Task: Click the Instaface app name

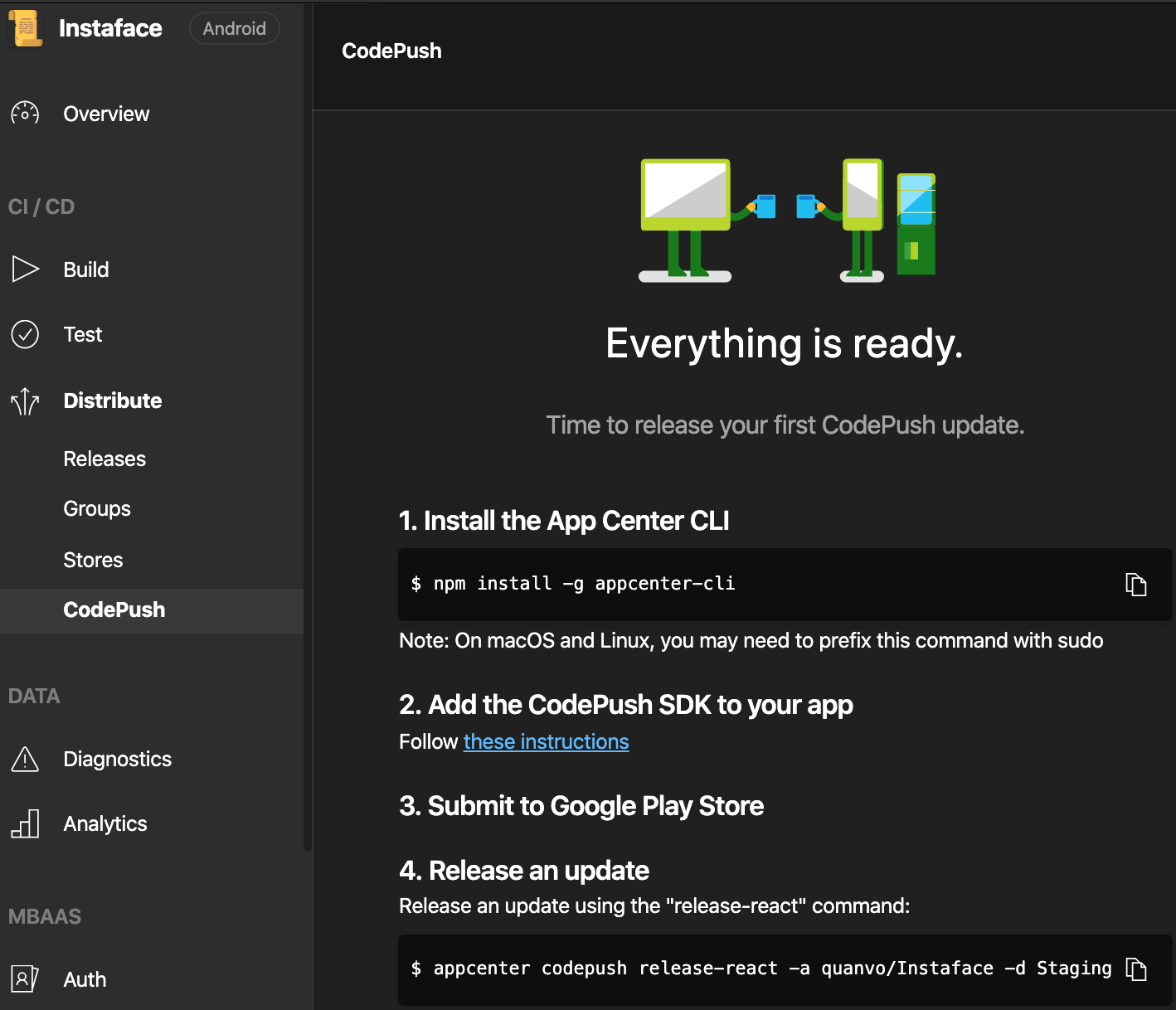Action: 110,28
